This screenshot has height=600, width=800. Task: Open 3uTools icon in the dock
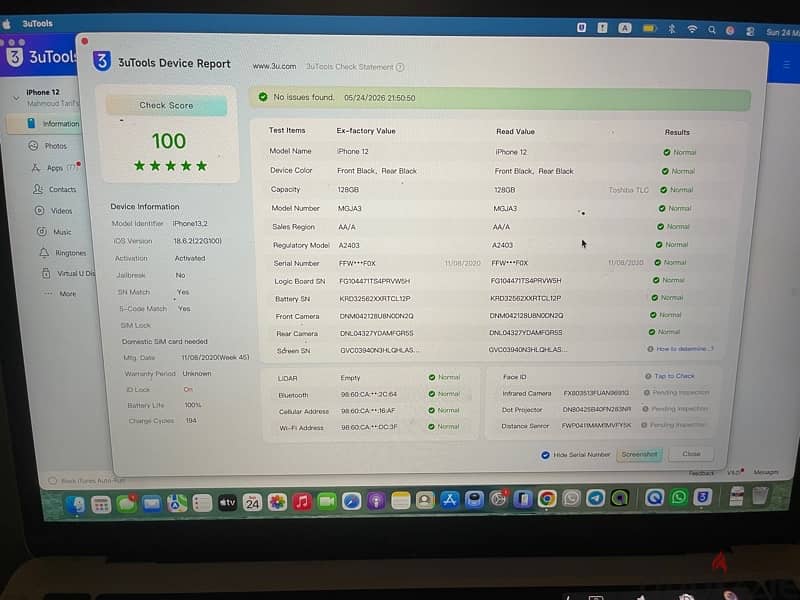[703, 496]
